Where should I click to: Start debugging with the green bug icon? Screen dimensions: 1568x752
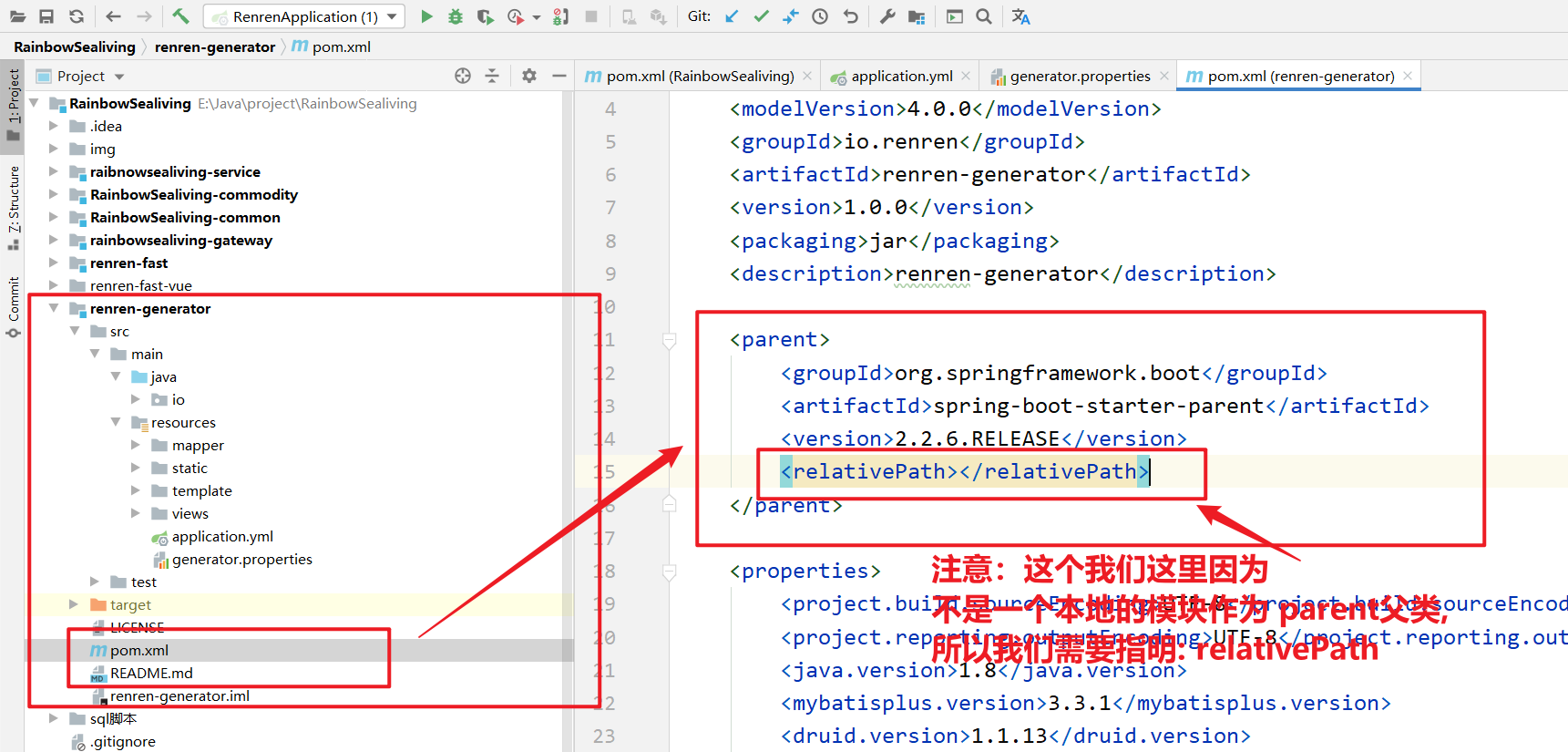456,16
